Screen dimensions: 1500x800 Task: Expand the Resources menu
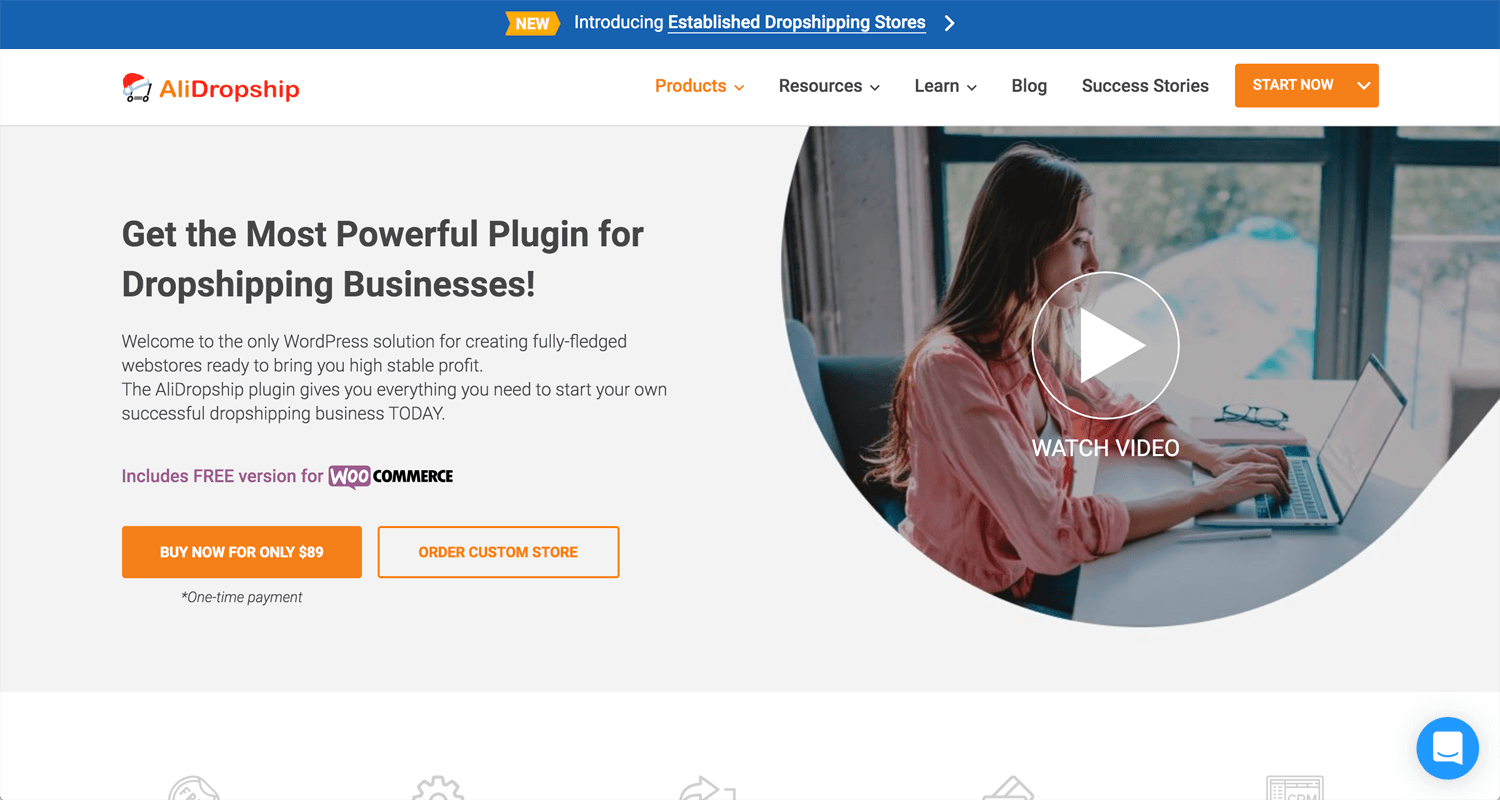829,86
